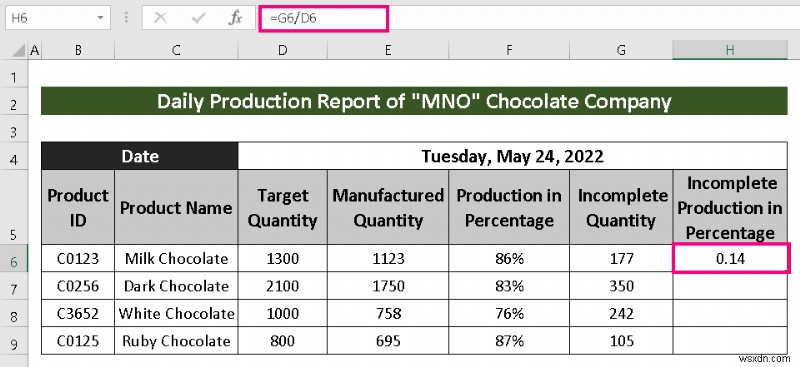Screen dimensions: 800x367
Task: Click the Ruby Chocolate cell
Action: [x=176, y=340]
